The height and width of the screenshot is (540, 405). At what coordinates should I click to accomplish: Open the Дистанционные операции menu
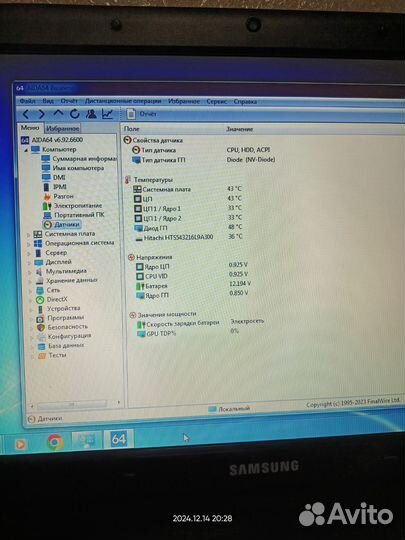click(123, 101)
